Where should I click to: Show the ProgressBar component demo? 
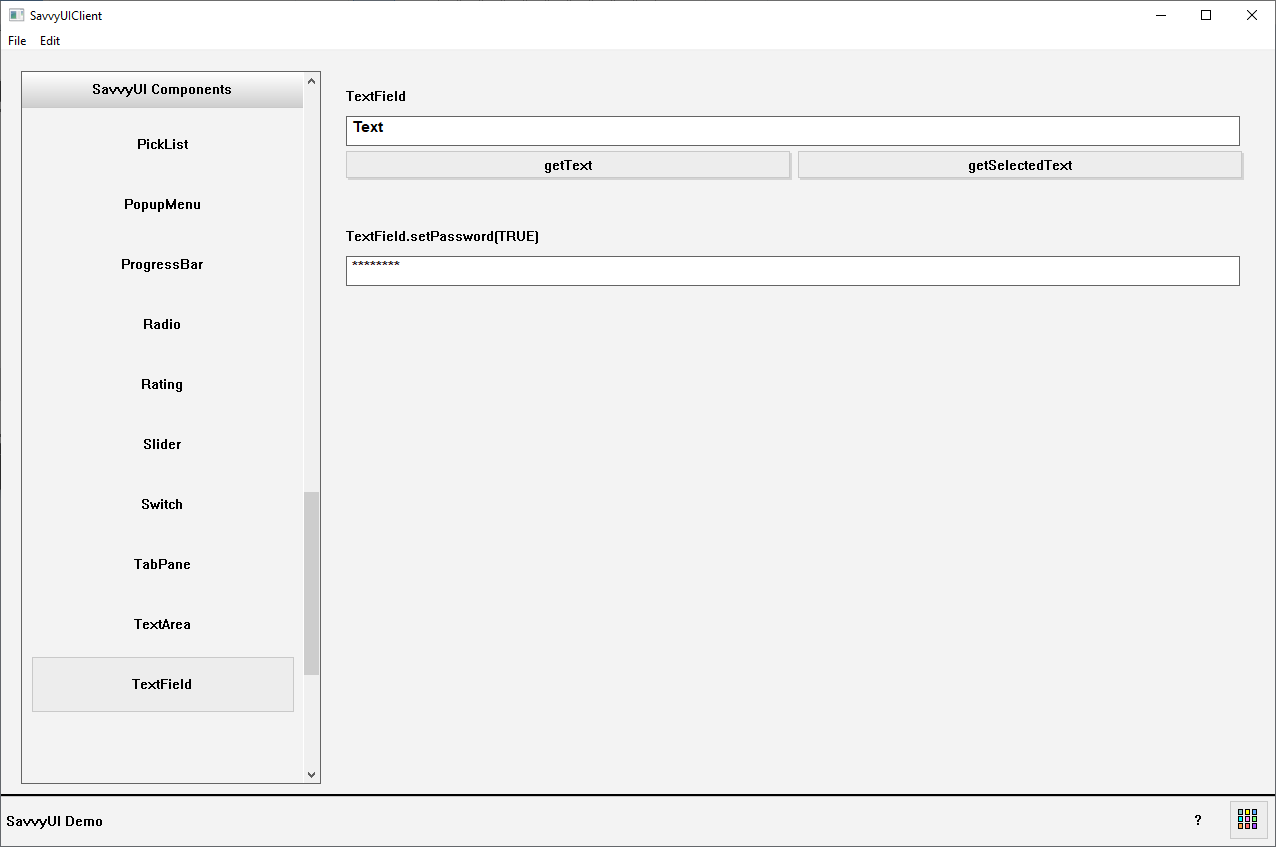point(162,265)
